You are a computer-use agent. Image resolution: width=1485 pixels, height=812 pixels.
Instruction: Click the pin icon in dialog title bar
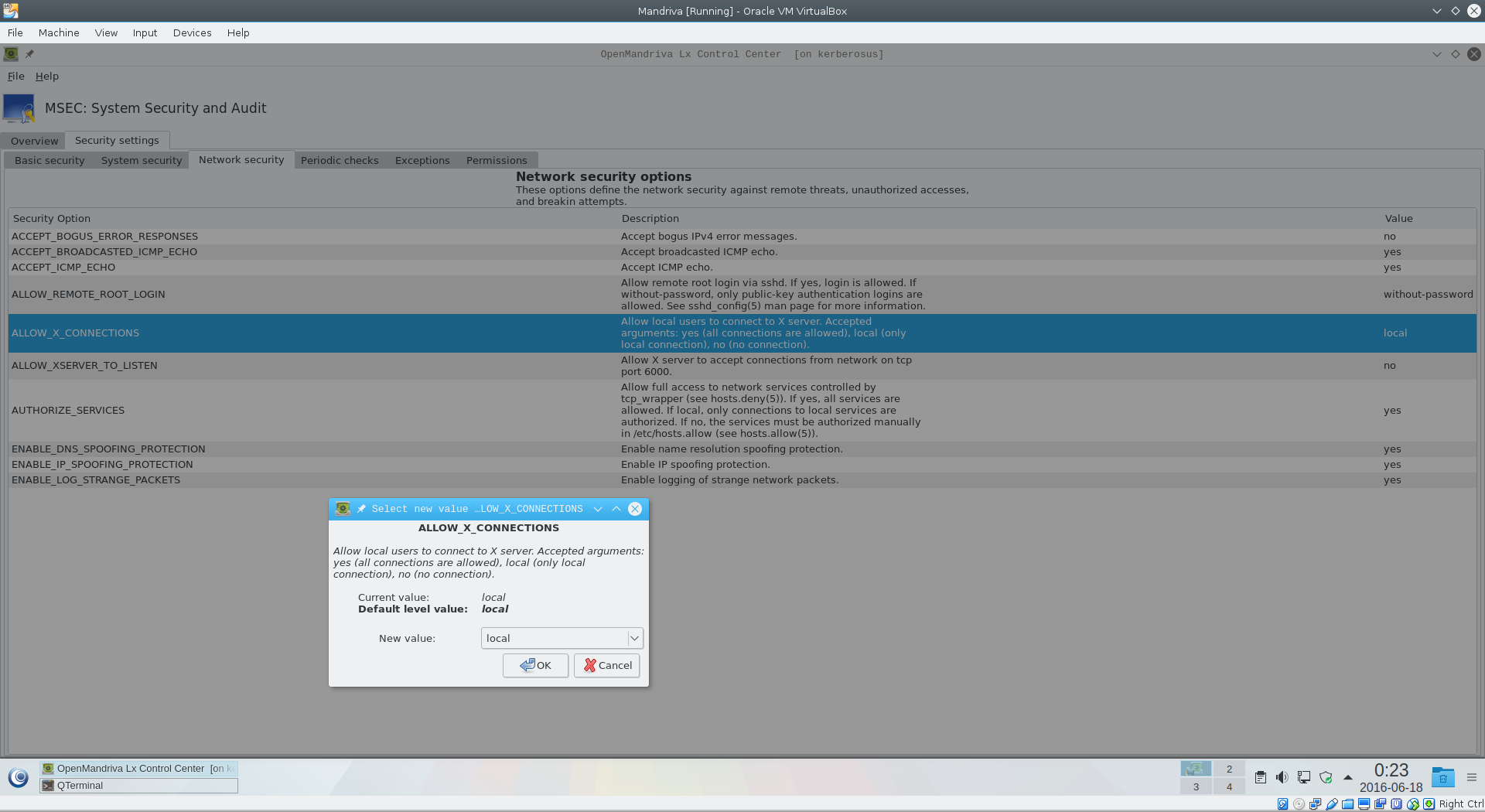[x=361, y=509]
